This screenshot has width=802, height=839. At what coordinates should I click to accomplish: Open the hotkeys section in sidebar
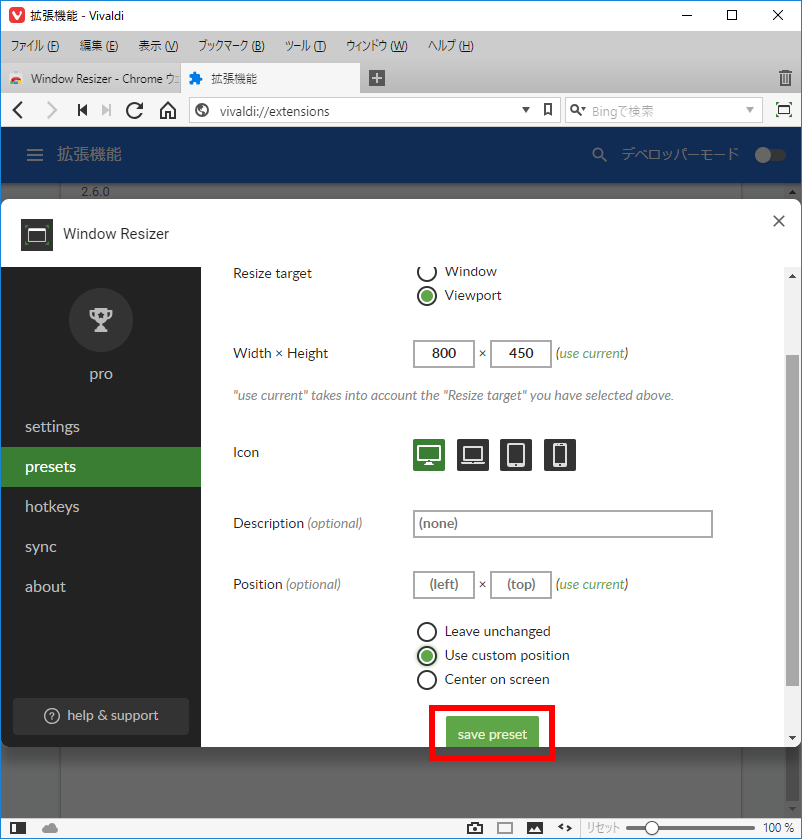click(101, 507)
